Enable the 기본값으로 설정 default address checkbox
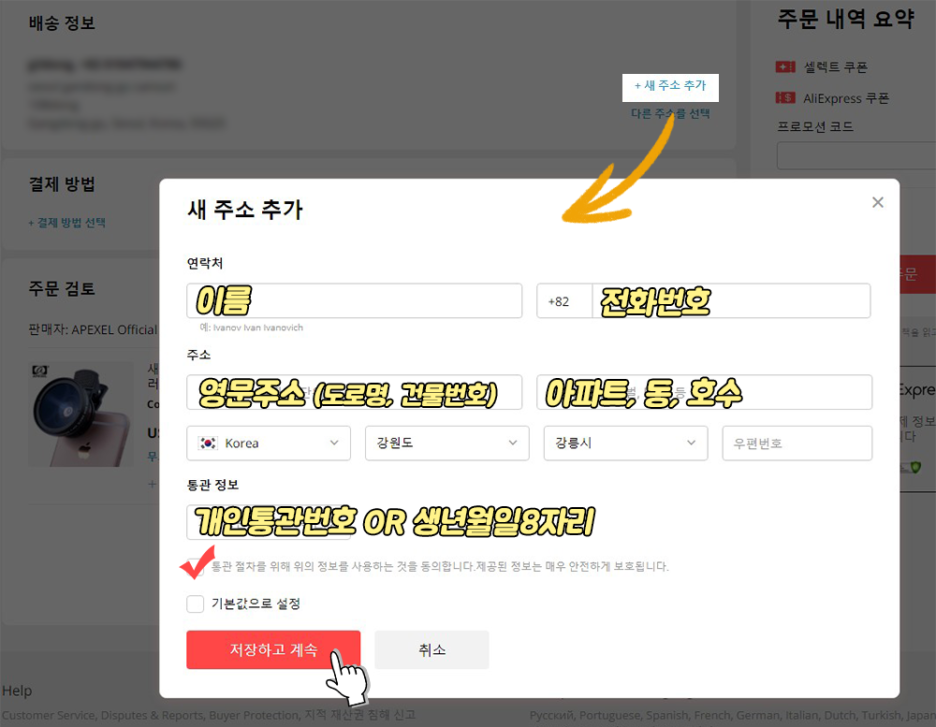This screenshot has width=936, height=727. pos(195,604)
